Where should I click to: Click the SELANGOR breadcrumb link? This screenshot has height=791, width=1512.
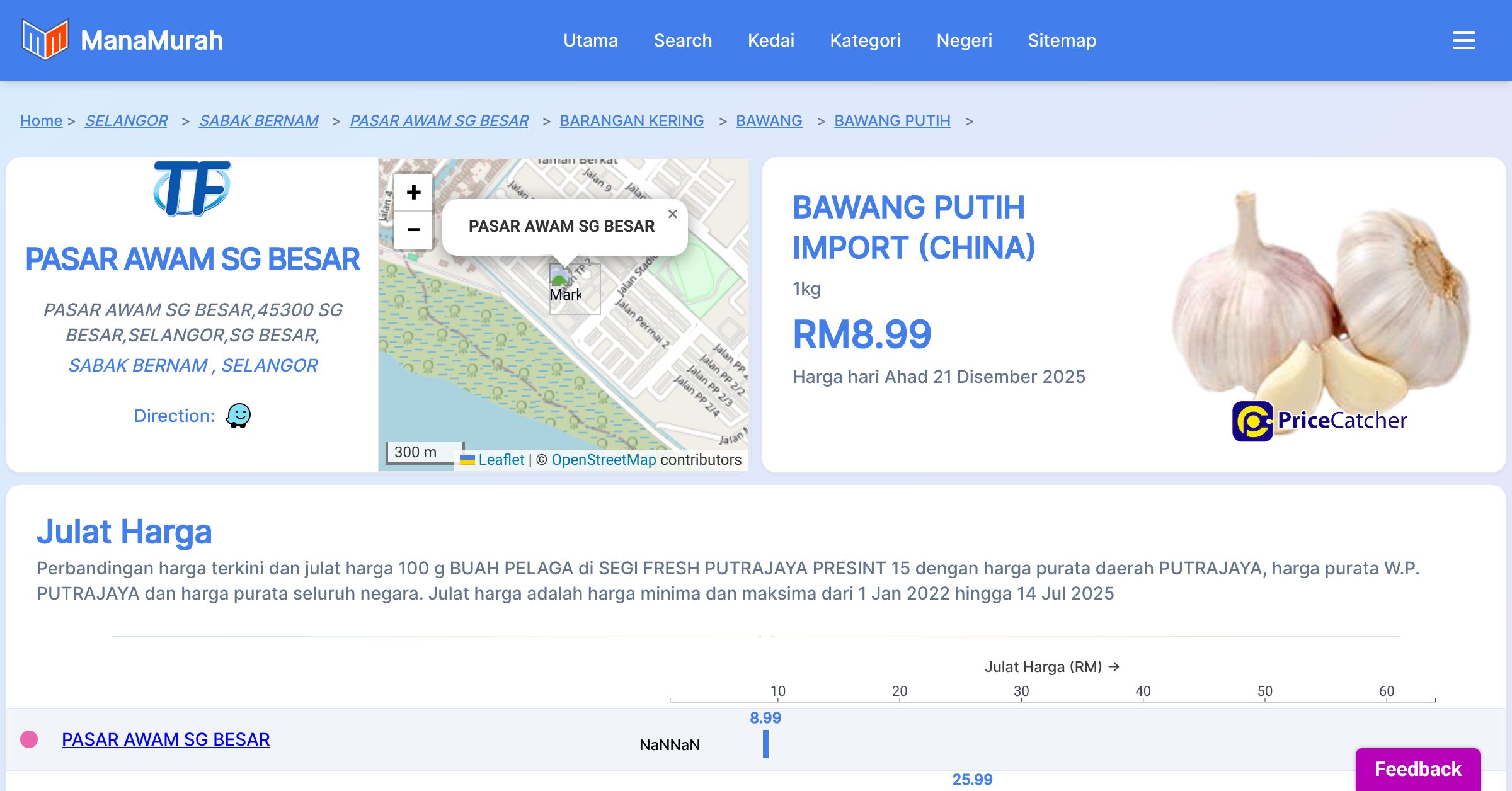pyautogui.click(x=126, y=120)
